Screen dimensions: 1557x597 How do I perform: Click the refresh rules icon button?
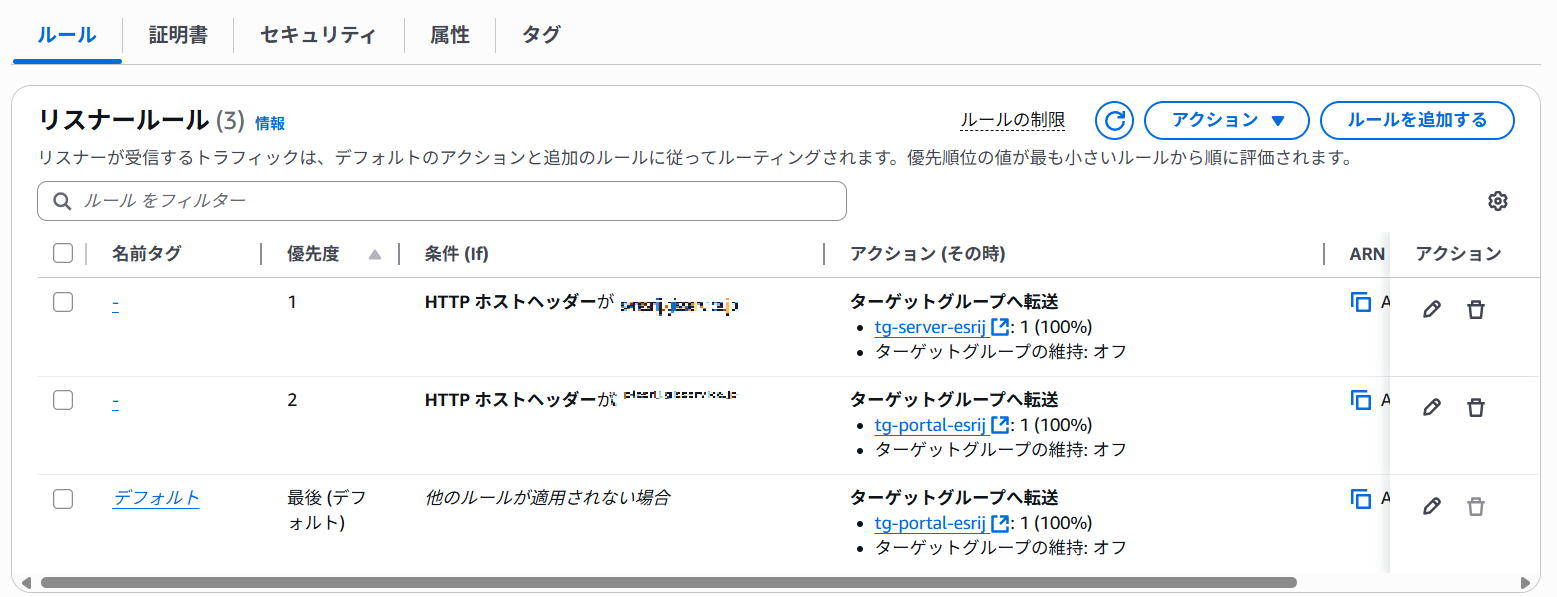coord(1114,121)
